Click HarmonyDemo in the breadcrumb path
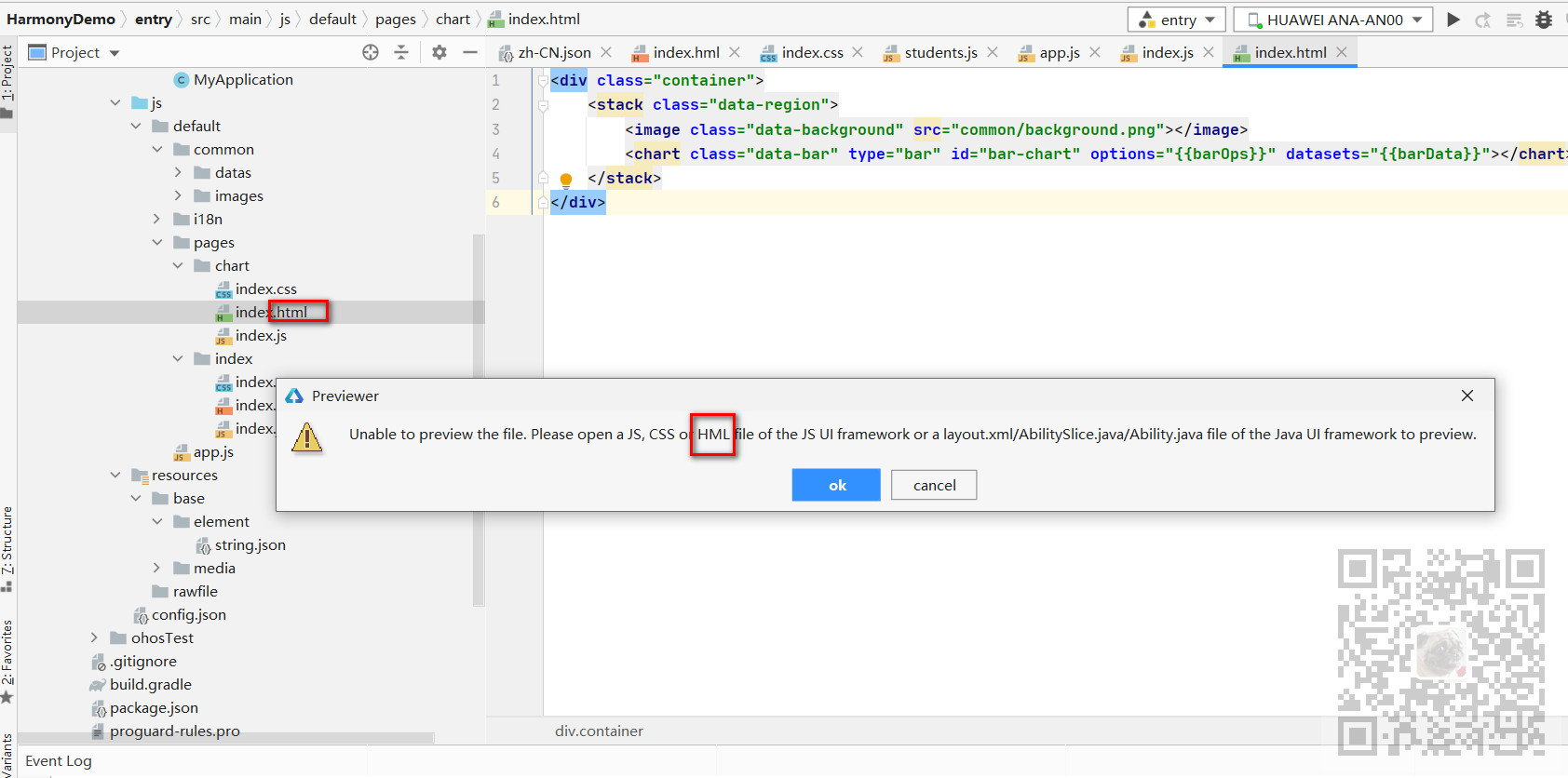Image resolution: width=1568 pixels, height=778 pixels. pyautogui.click(x=61, y=20)
